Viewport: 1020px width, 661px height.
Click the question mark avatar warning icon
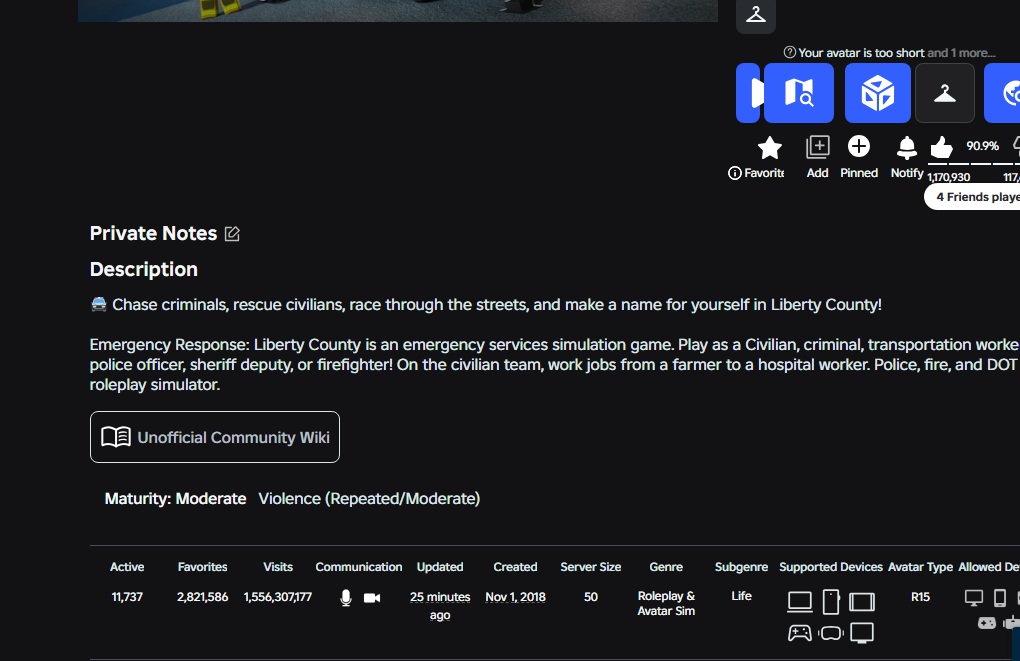click(x=790, y=52)
